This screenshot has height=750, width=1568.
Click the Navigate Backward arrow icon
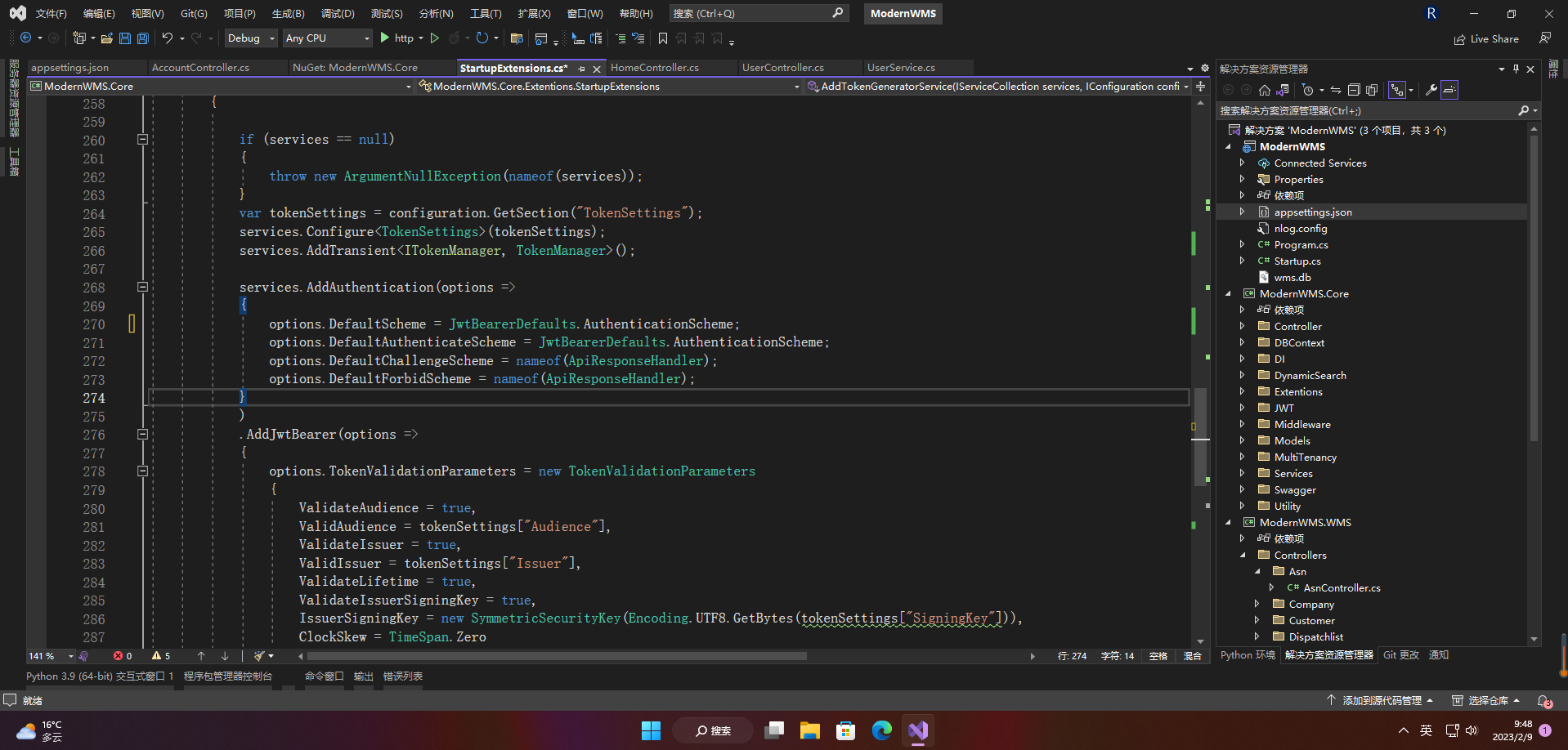pos(25,38)
